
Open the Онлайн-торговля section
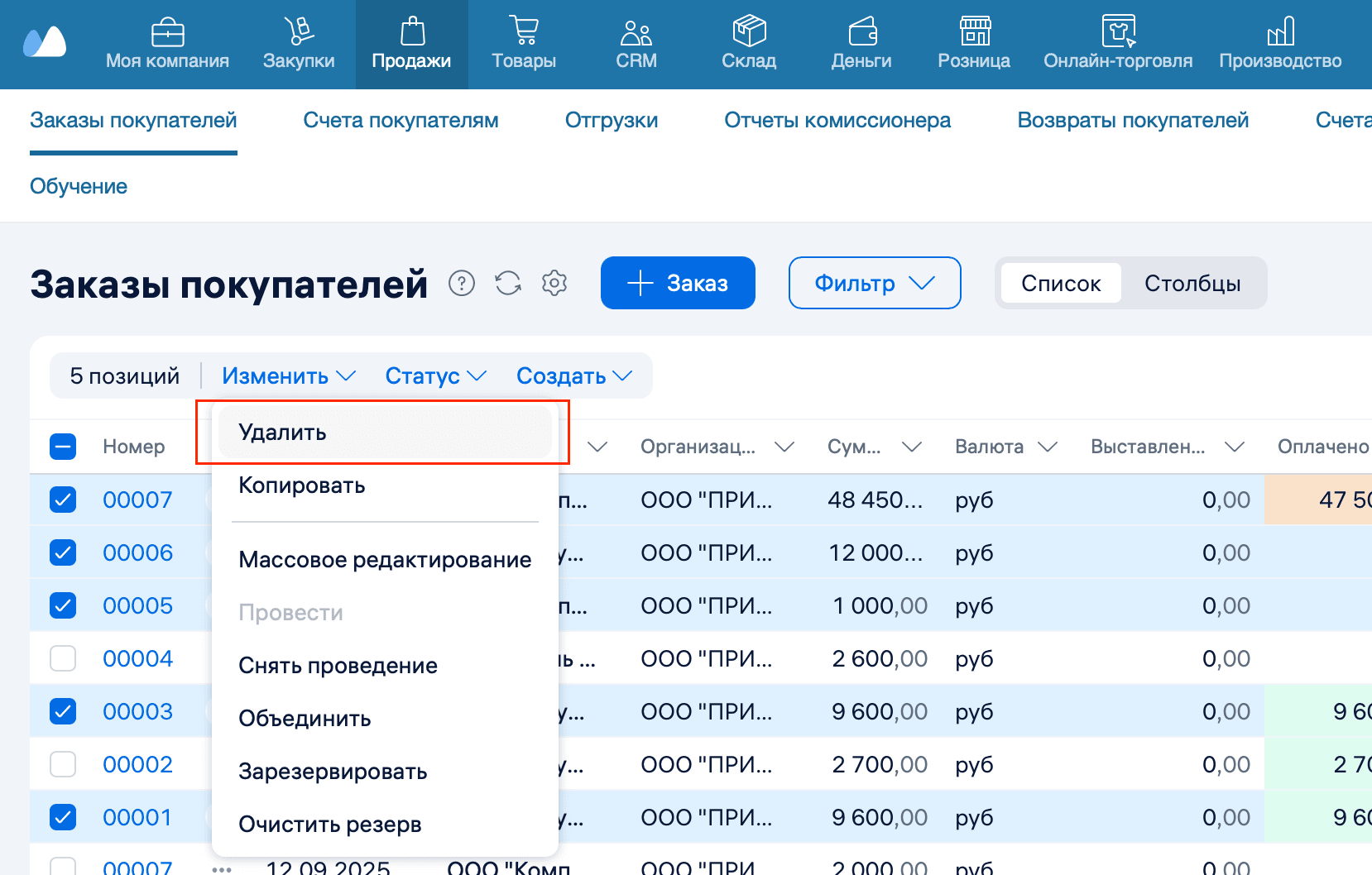point(1118,45)
